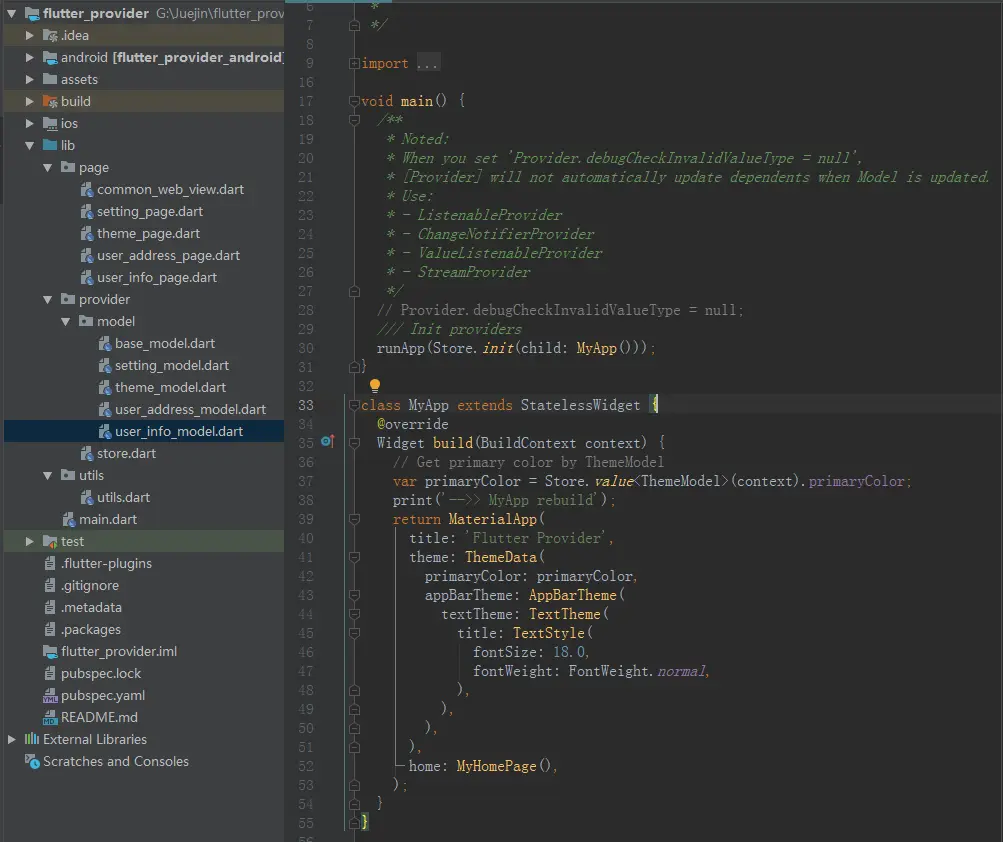The width and height of the screenshot is (1003, 842).
Task: Collapse the flutter_provider project root
Action: (x=12, y=13)
